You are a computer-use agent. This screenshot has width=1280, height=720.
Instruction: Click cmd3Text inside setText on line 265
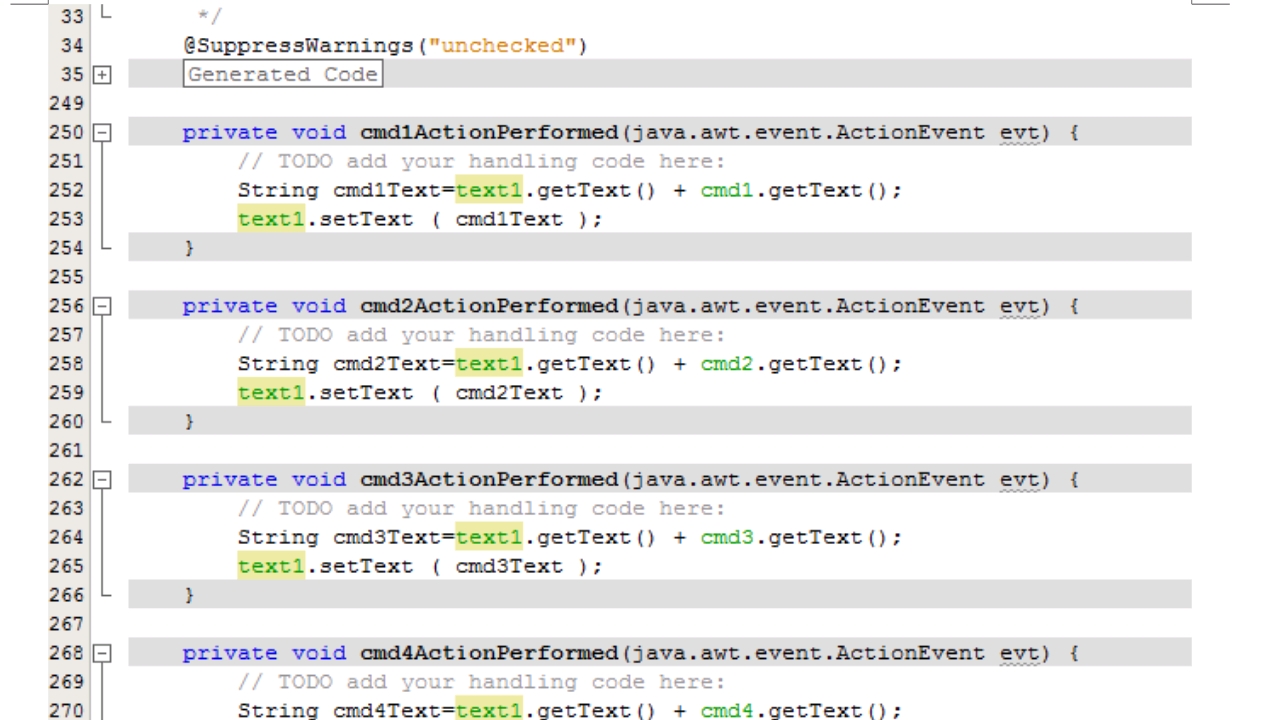tap(509, 567)
